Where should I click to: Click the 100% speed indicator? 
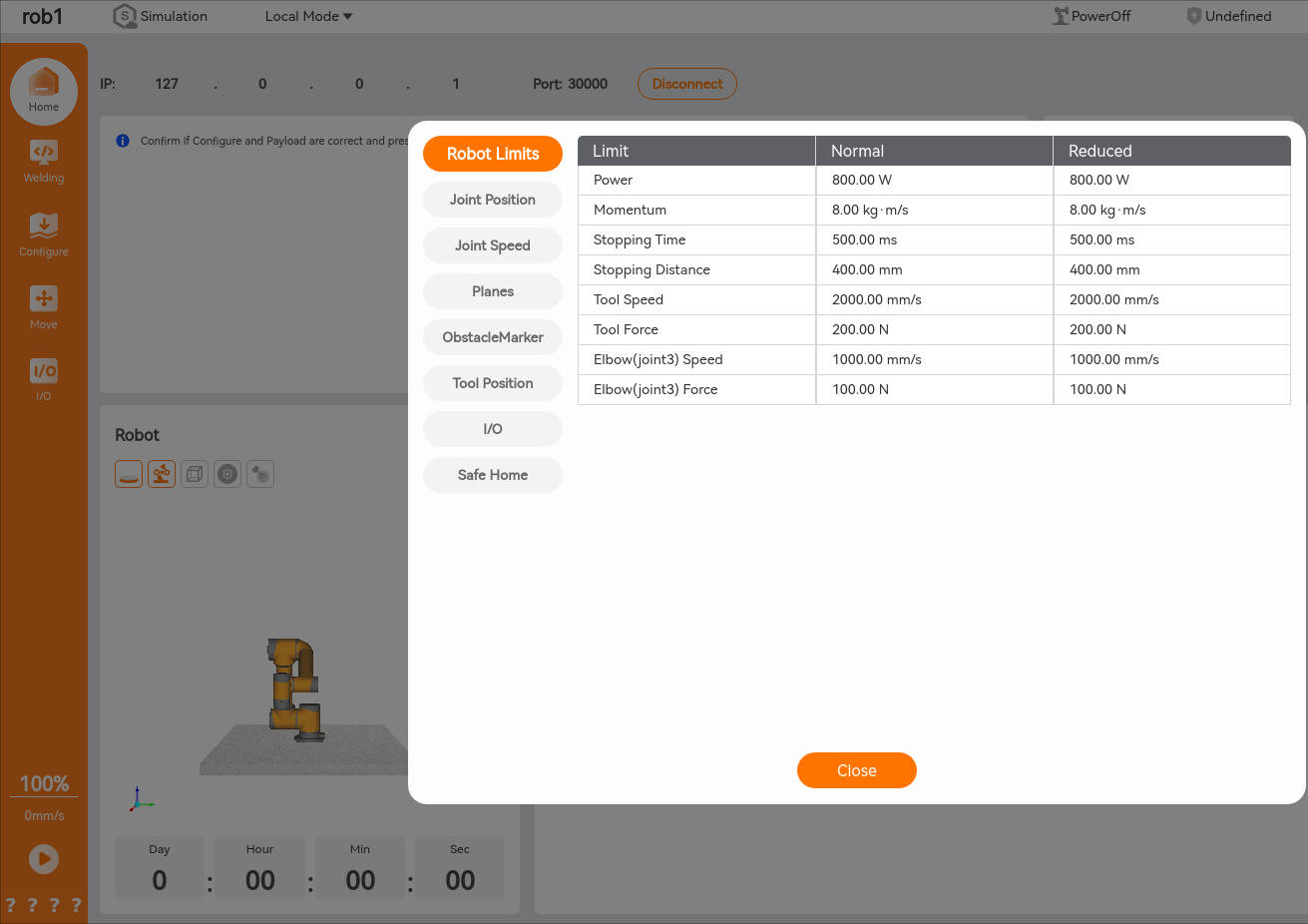click(x=44, y=783)
